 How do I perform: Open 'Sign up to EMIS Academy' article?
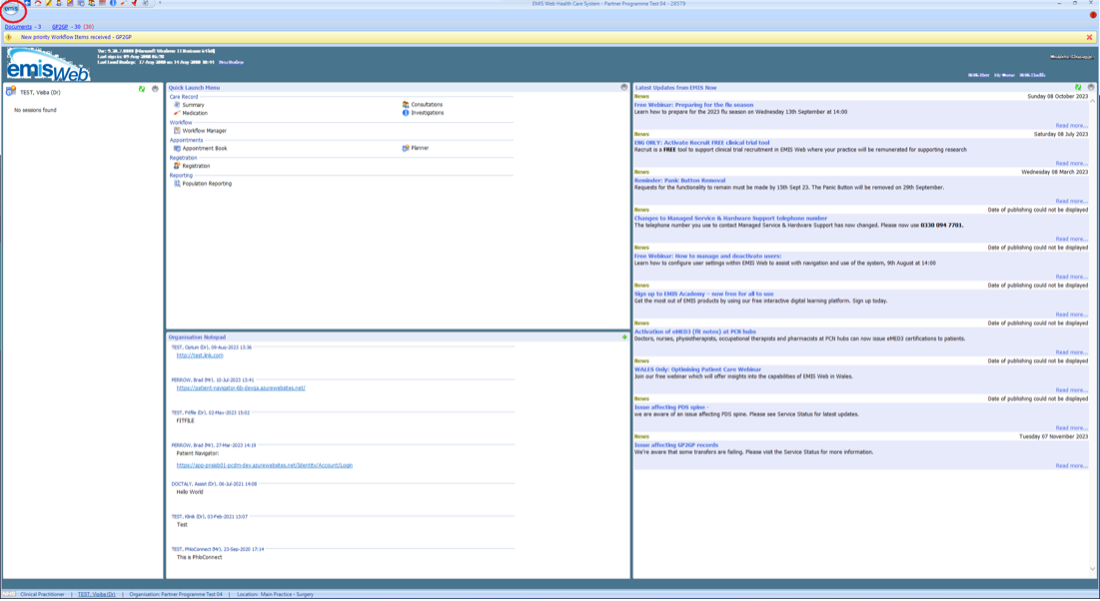click(704, 294)
